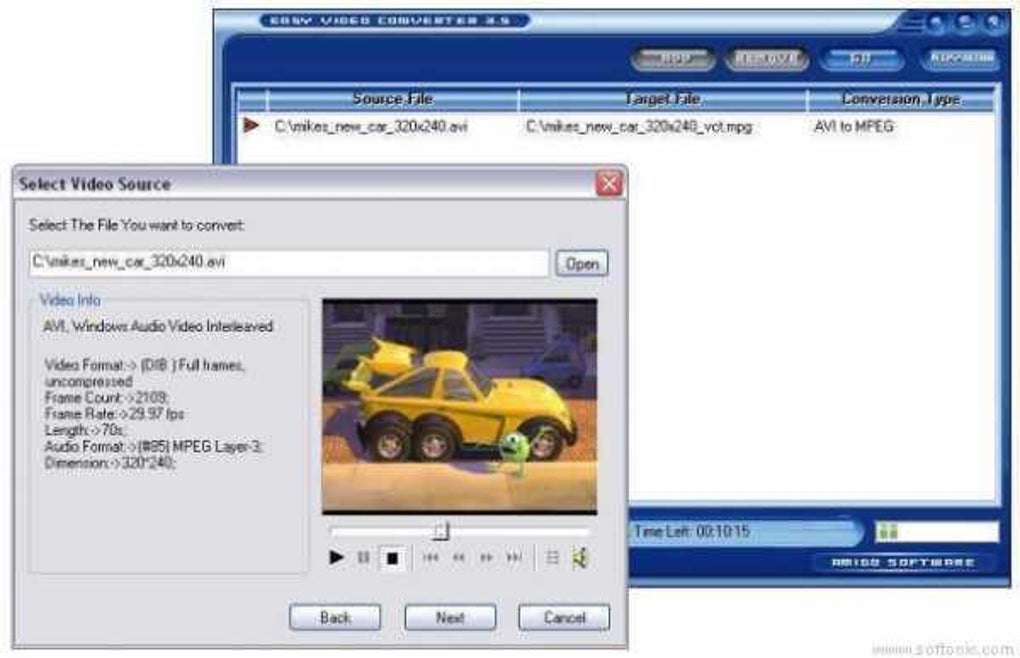
Task: Click the car video preview thumbnail
Action: point(459,406)
